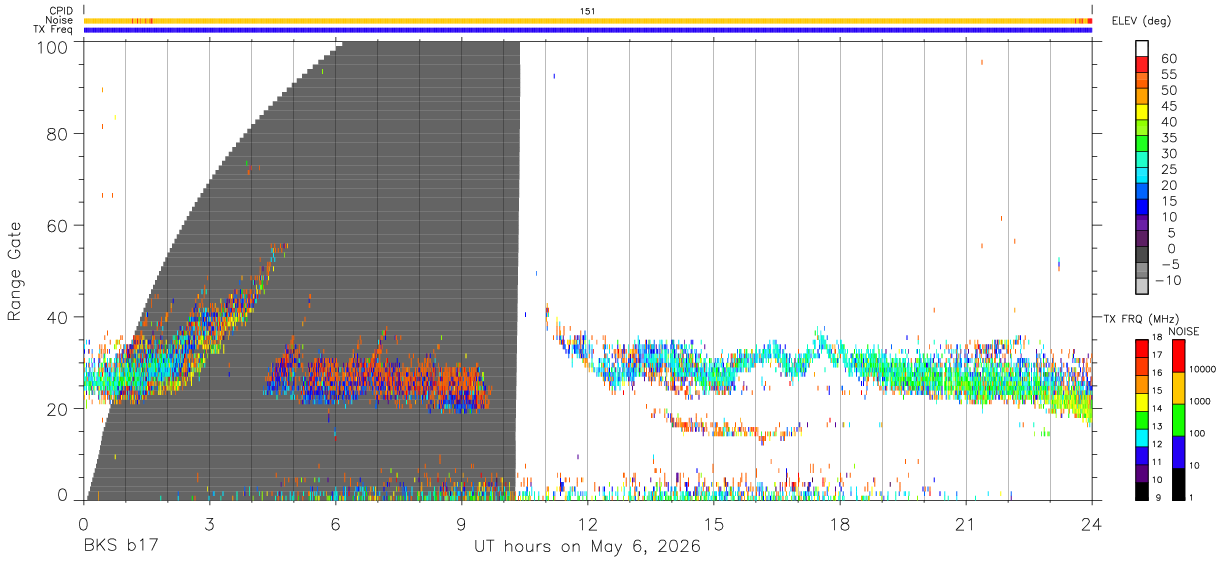Viewport: 1228px width, 567px height.
Task: Pick the green NOISE segment between 100 and 1000
Action: click(1177, 419)
